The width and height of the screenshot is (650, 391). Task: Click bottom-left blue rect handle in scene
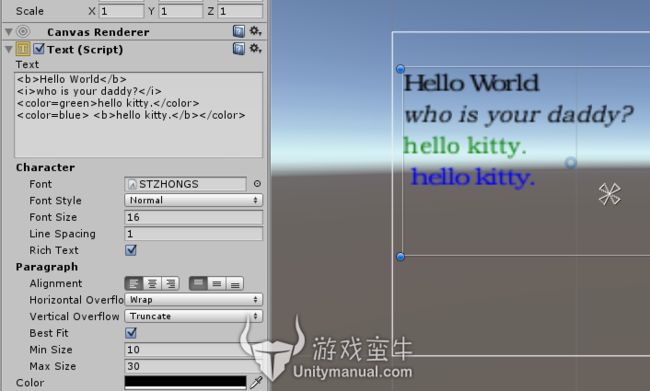point(400,257)
